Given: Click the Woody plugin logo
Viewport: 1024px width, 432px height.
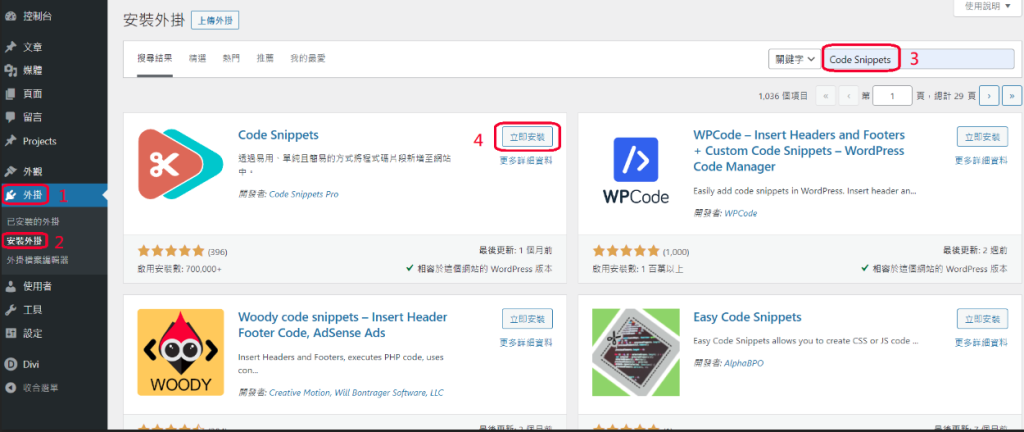Looking at the screenshot, I should pyautogui.click(x=180, y=352).
